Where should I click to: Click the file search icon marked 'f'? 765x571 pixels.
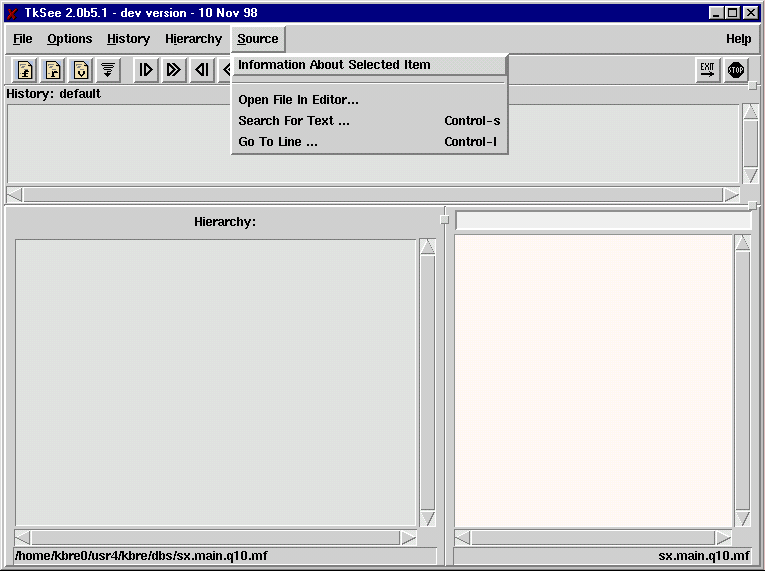pos(25,70)
